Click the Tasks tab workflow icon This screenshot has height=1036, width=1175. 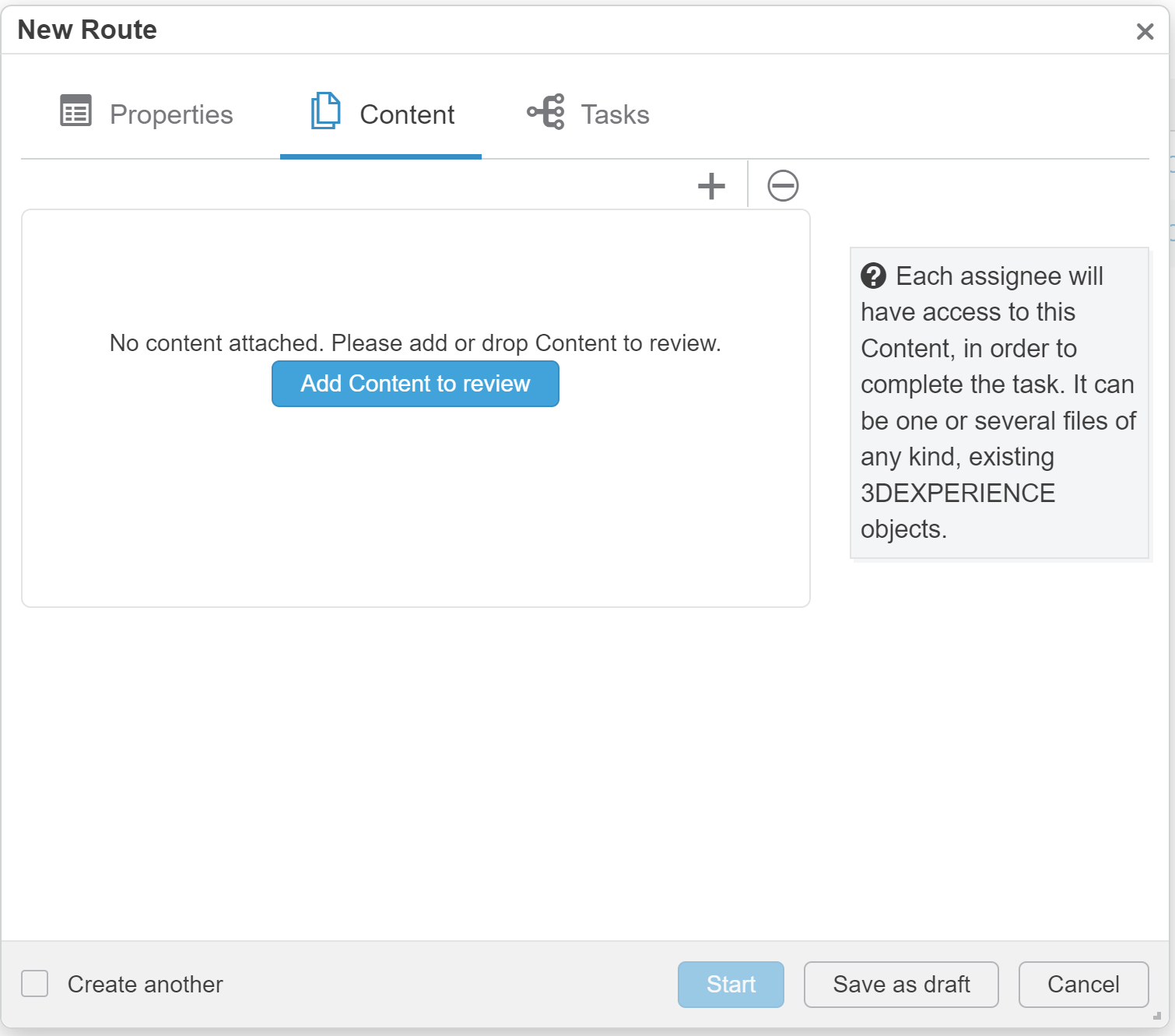click(545, 112)
